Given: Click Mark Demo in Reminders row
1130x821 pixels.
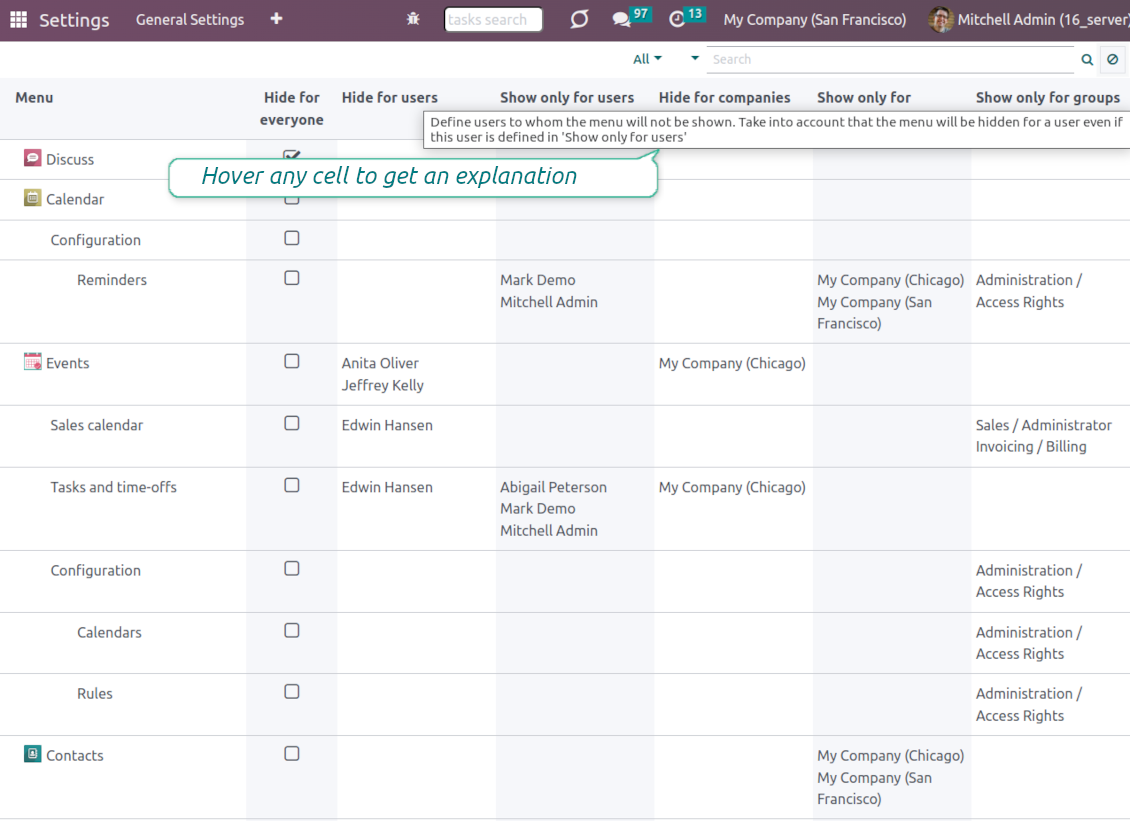Looking at the screenshot, I should [x=538, y=280].
